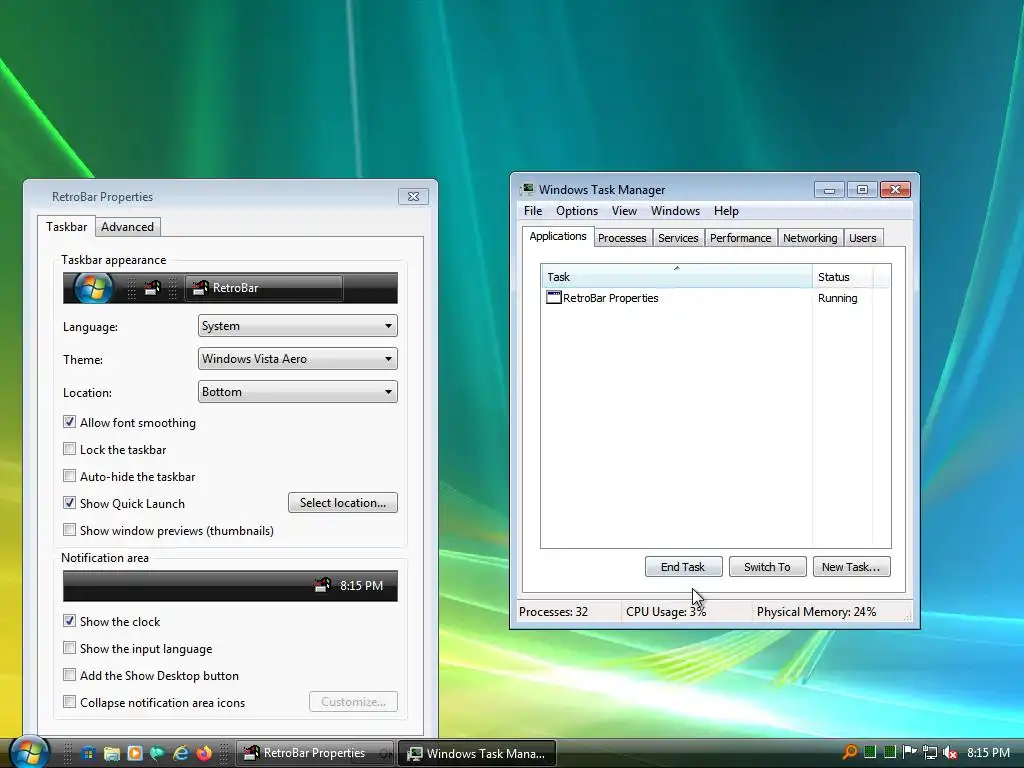Open the Location dropdown set to Bottom
The height and width of the screenshot is (768, 1024).
click(298, 392)
